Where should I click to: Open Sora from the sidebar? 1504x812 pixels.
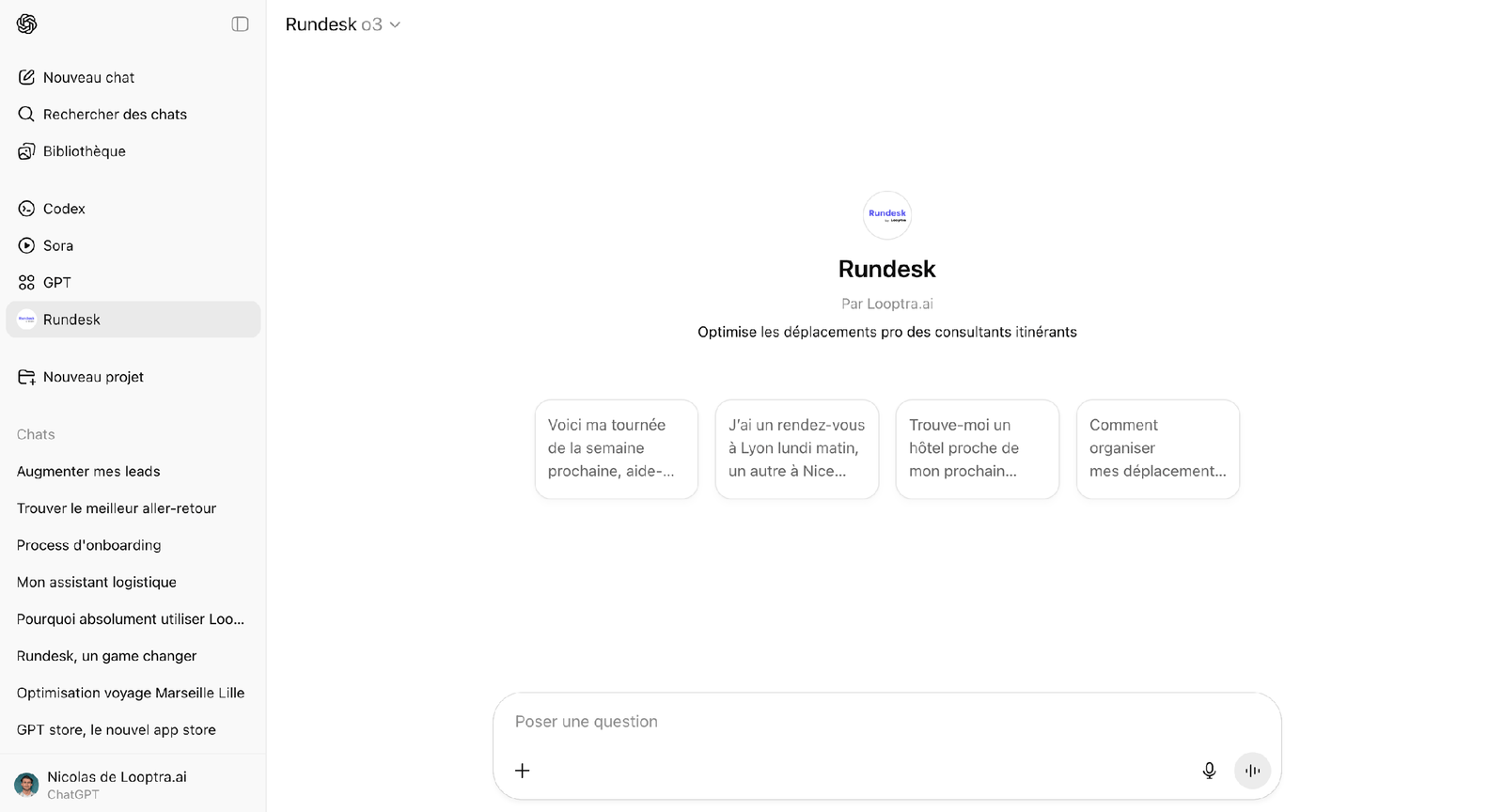tap(57, 245)
